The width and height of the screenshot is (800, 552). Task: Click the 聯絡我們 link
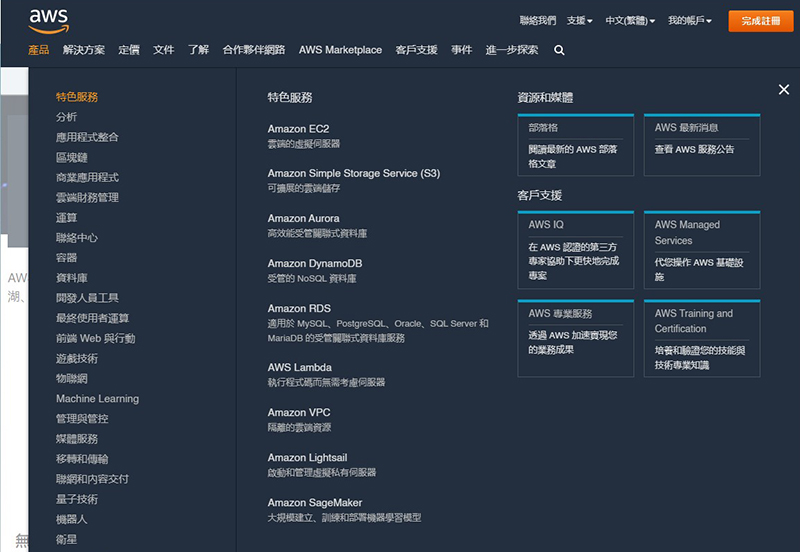[538, 21]
